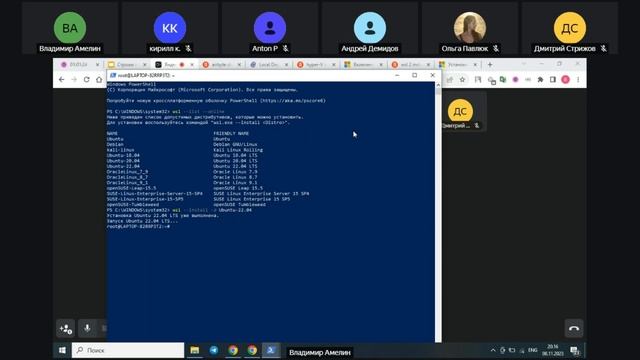Select Ольга Павлюк participant tile
This screenshot has width=640, height=360.
point(470,28)
